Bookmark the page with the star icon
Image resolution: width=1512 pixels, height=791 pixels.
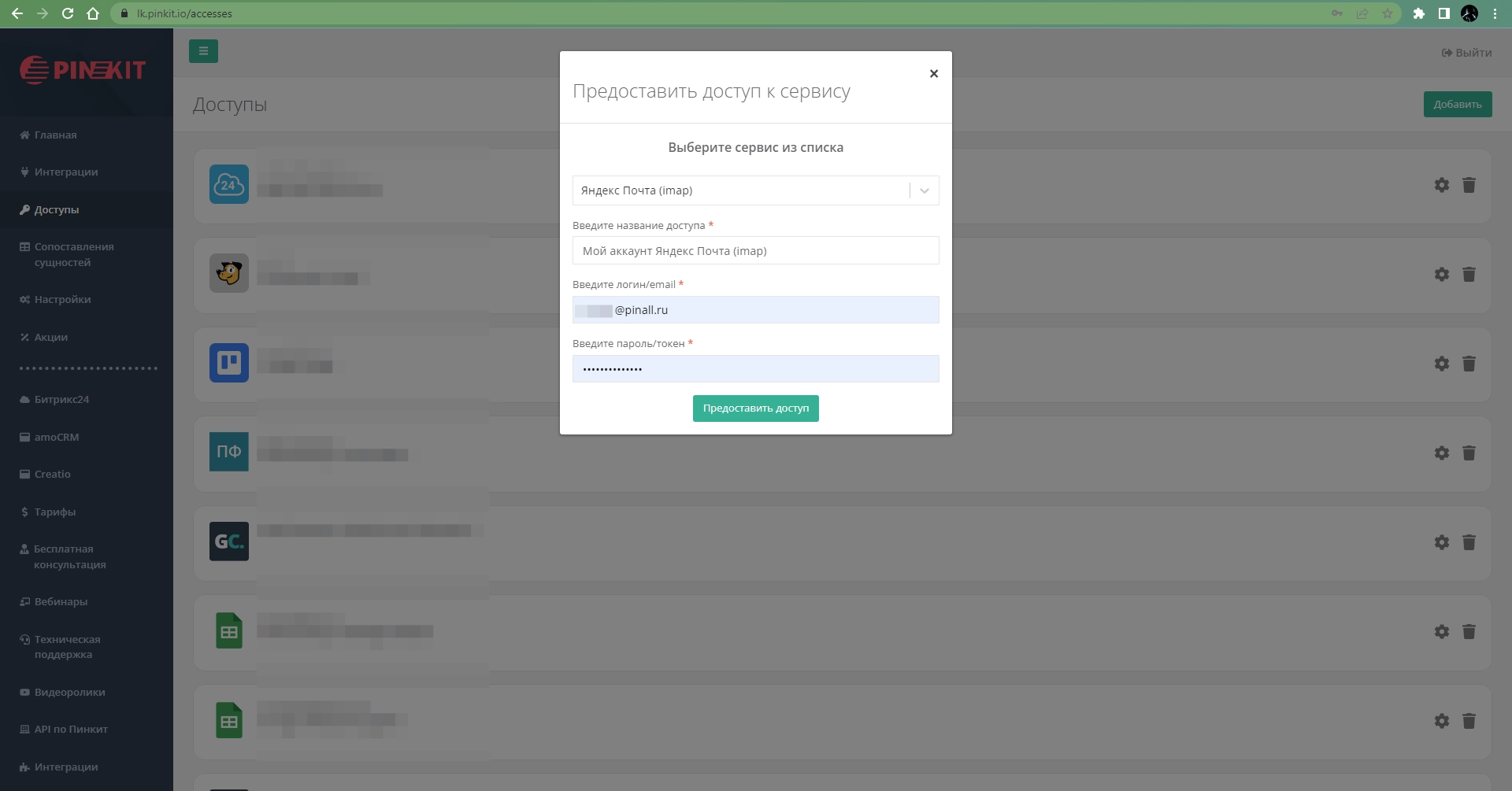pyautogui.click(x=1387, y=13)
